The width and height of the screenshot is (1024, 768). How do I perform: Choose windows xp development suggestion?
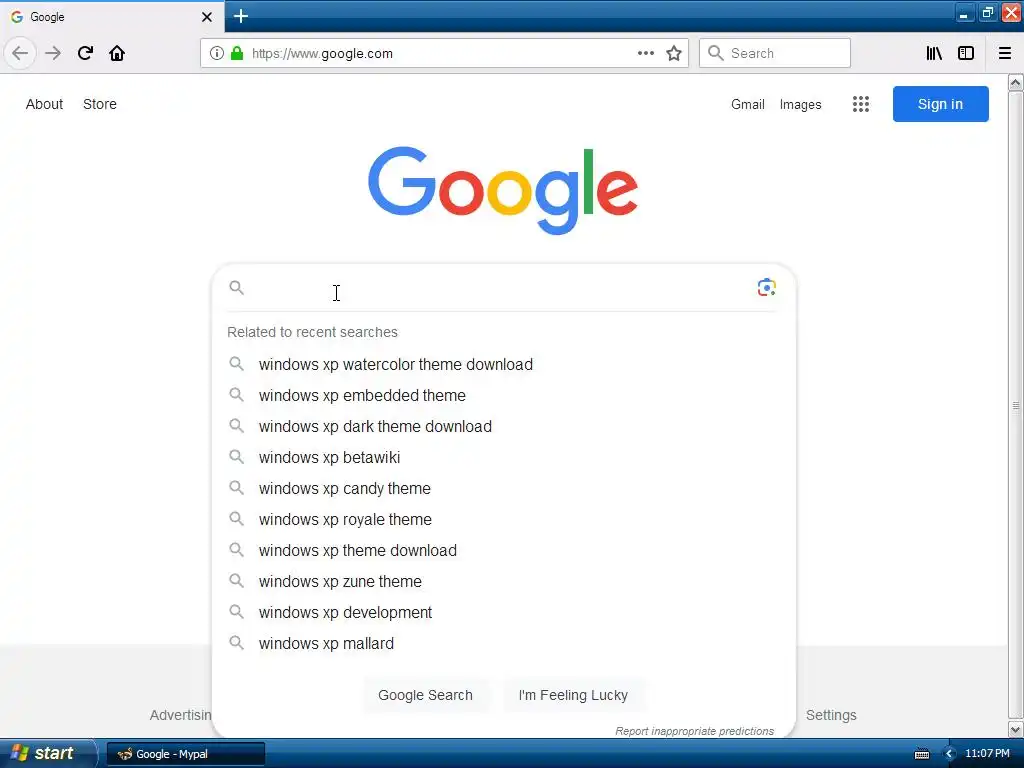tap(504, 612)
